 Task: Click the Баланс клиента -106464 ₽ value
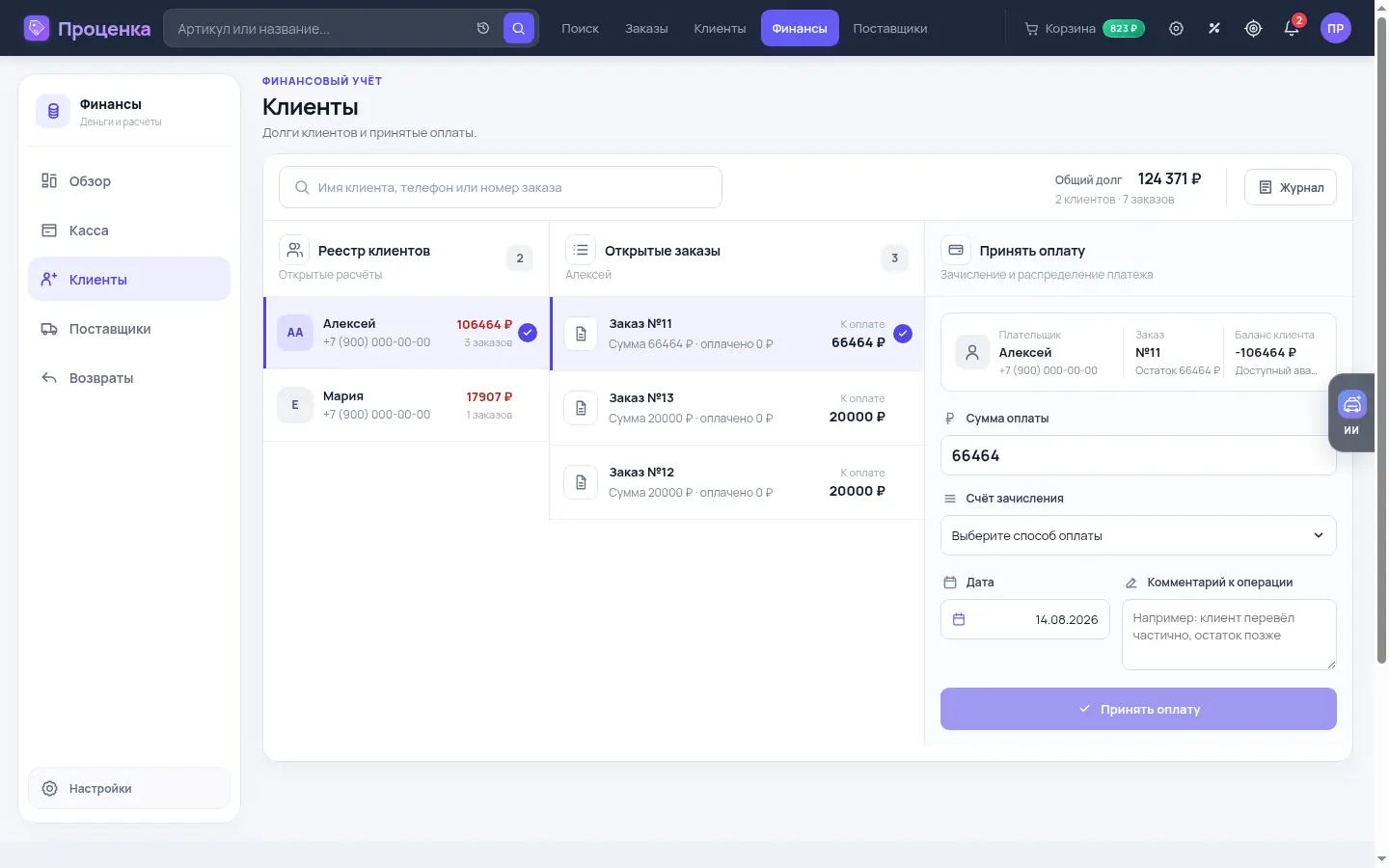tap(1266, 352)
